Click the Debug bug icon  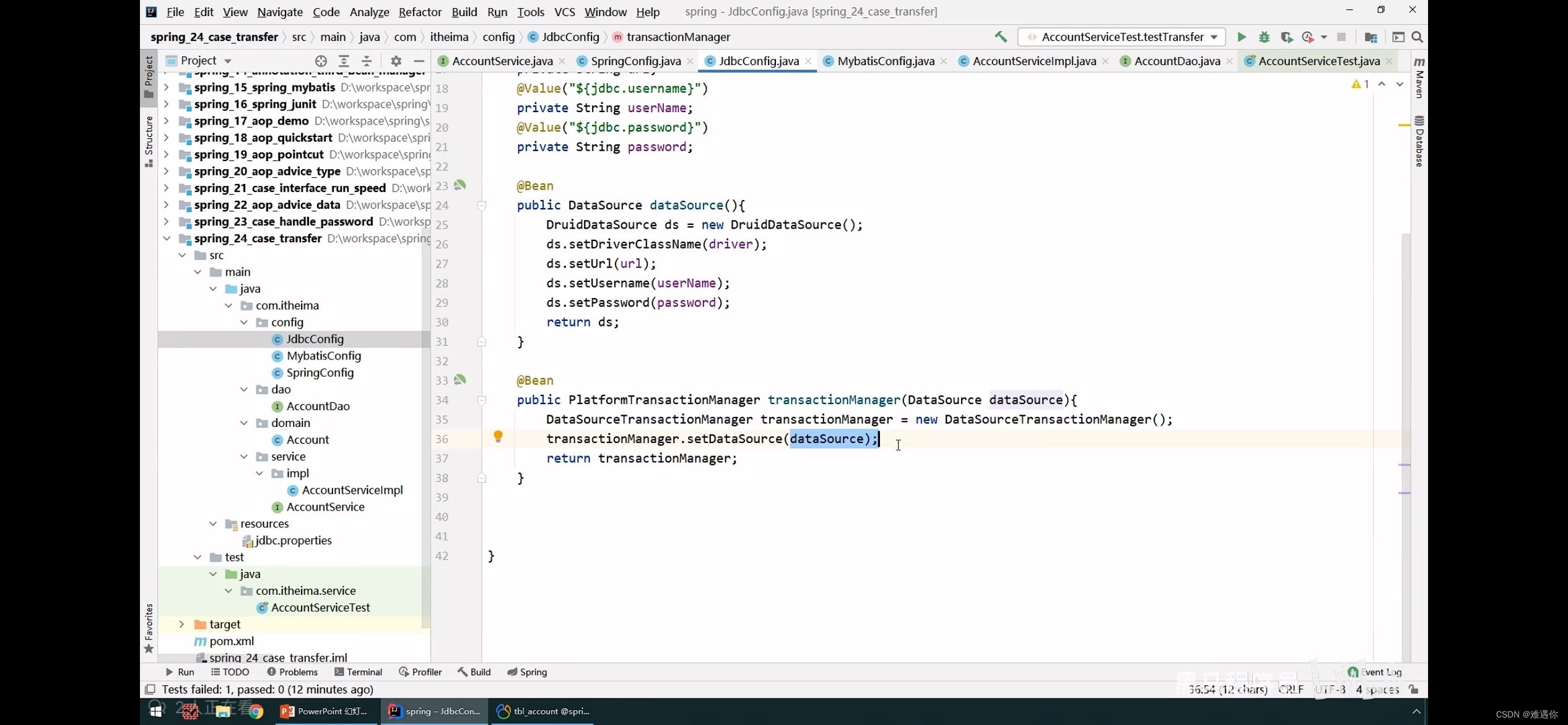1264,37
